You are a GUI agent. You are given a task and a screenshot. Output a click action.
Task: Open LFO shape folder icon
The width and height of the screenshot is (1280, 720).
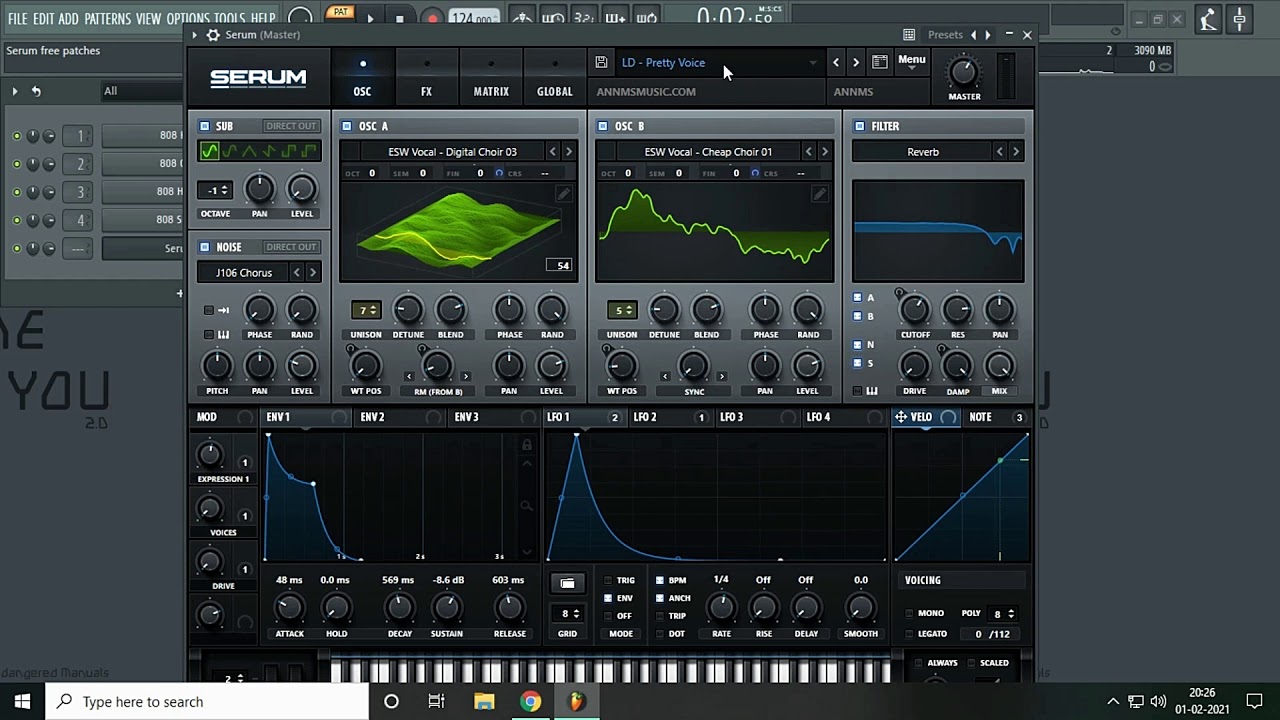click(567, 583)
